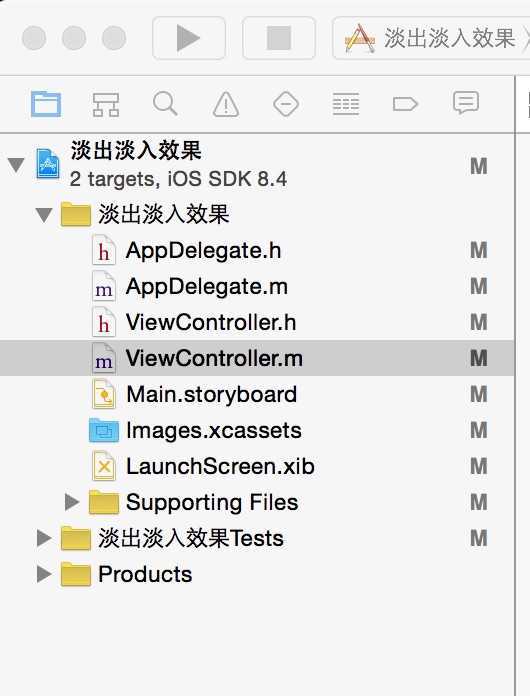Open Images.xcassets asset catalog
The height and width of the screenshot is (696, 530).
click(214, 431)
